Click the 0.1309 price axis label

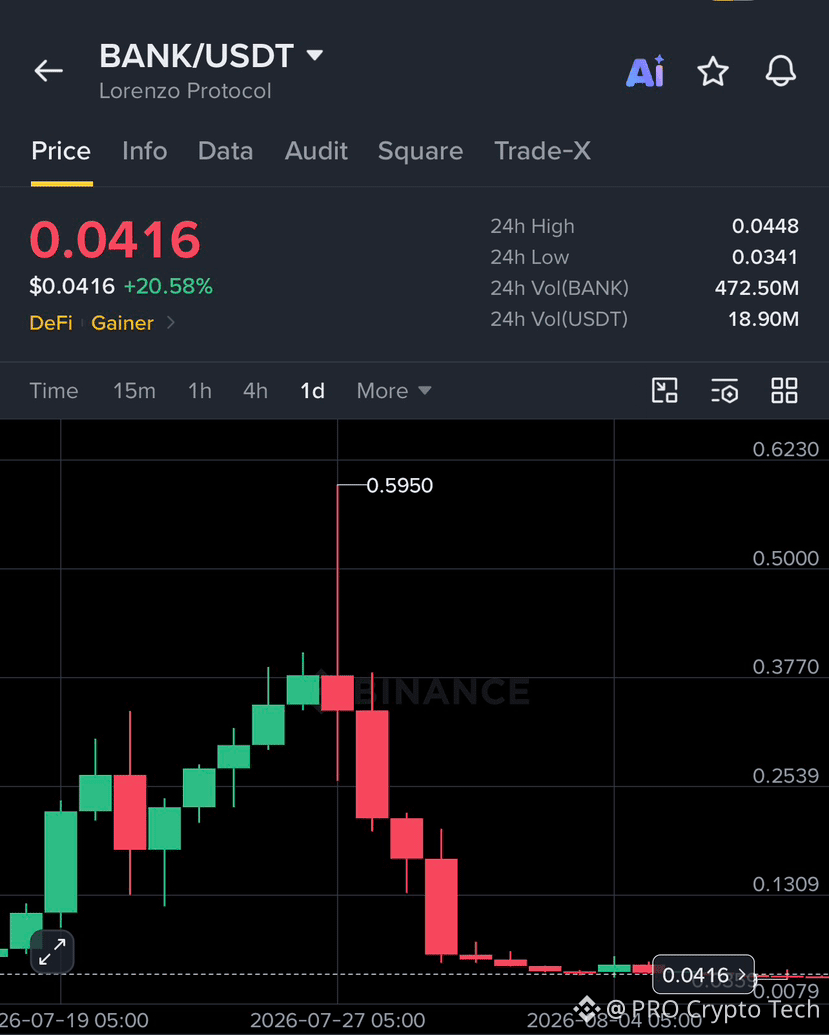(785, 884)
